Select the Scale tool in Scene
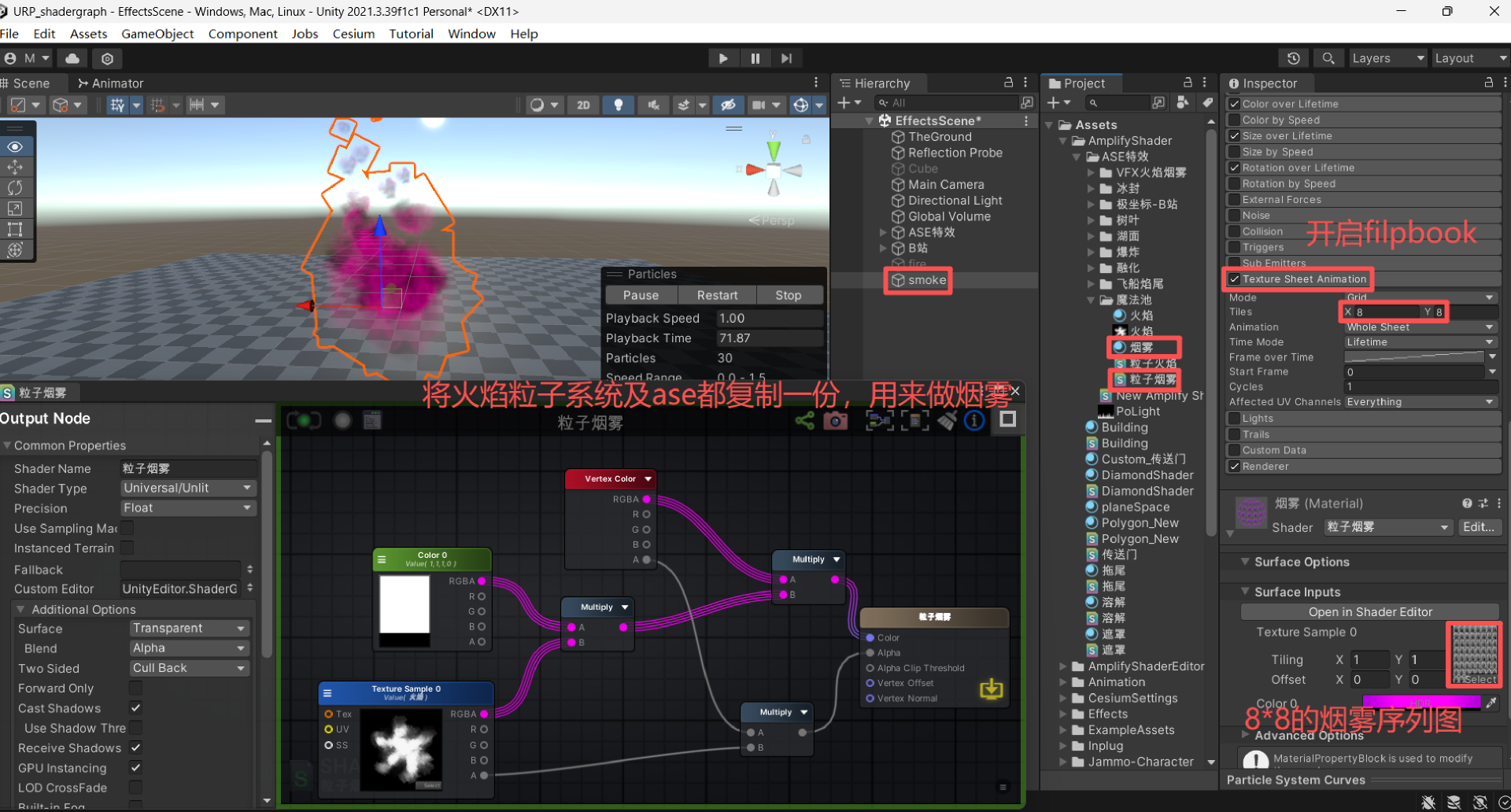1511x812 pixels. (x=15, y=209)
